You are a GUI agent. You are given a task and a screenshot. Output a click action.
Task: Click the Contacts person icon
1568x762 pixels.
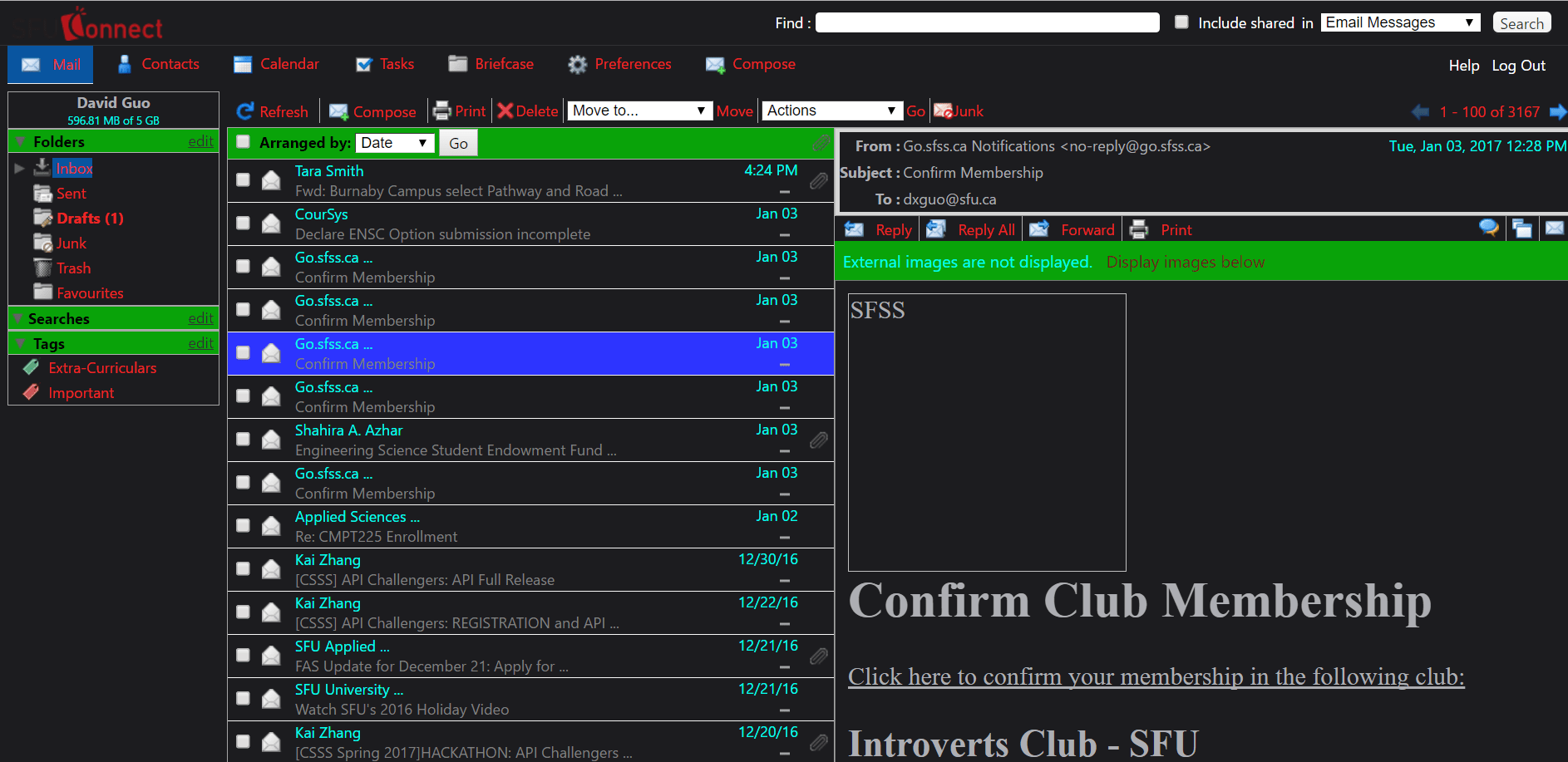(x=125, y=64)
